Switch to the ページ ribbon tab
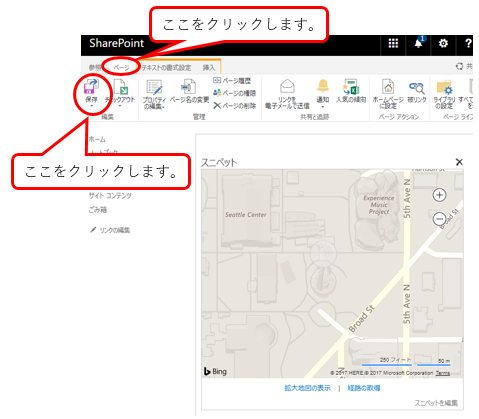The height and width of the screenshot is (419, 479). (122, 68)
